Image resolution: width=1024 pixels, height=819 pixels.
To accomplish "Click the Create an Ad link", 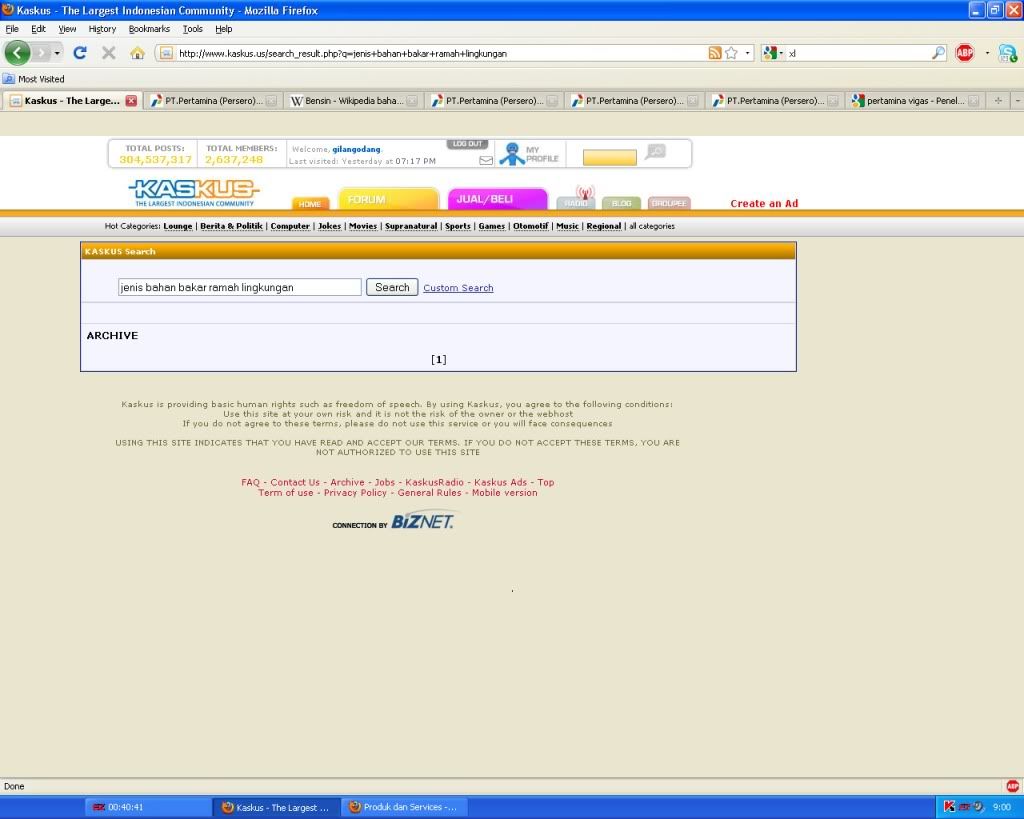I will point(764,204).
